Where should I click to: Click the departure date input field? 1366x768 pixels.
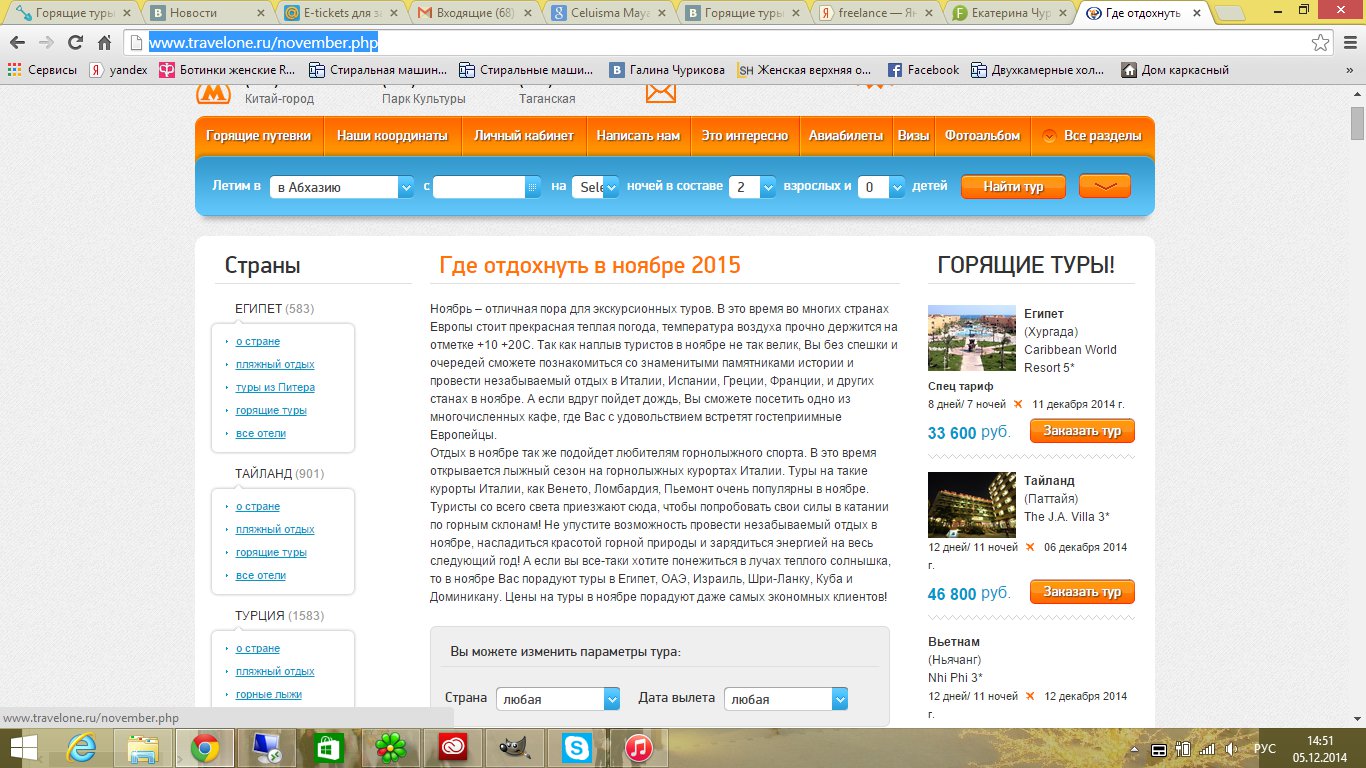tap(479, 187)
